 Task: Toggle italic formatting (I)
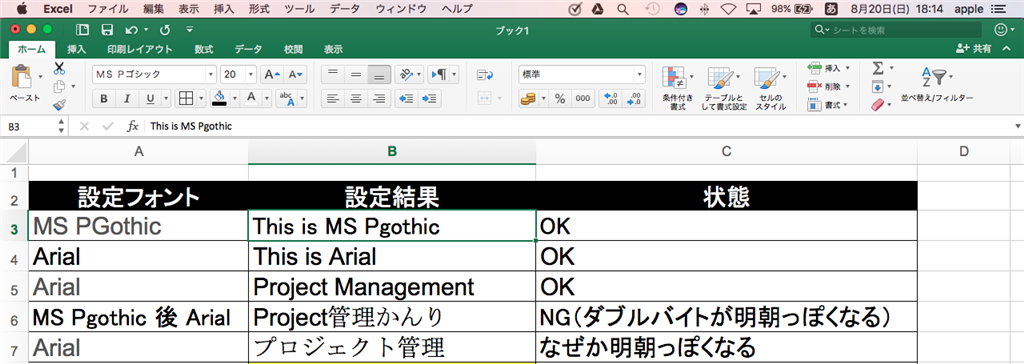click(127, 99)
